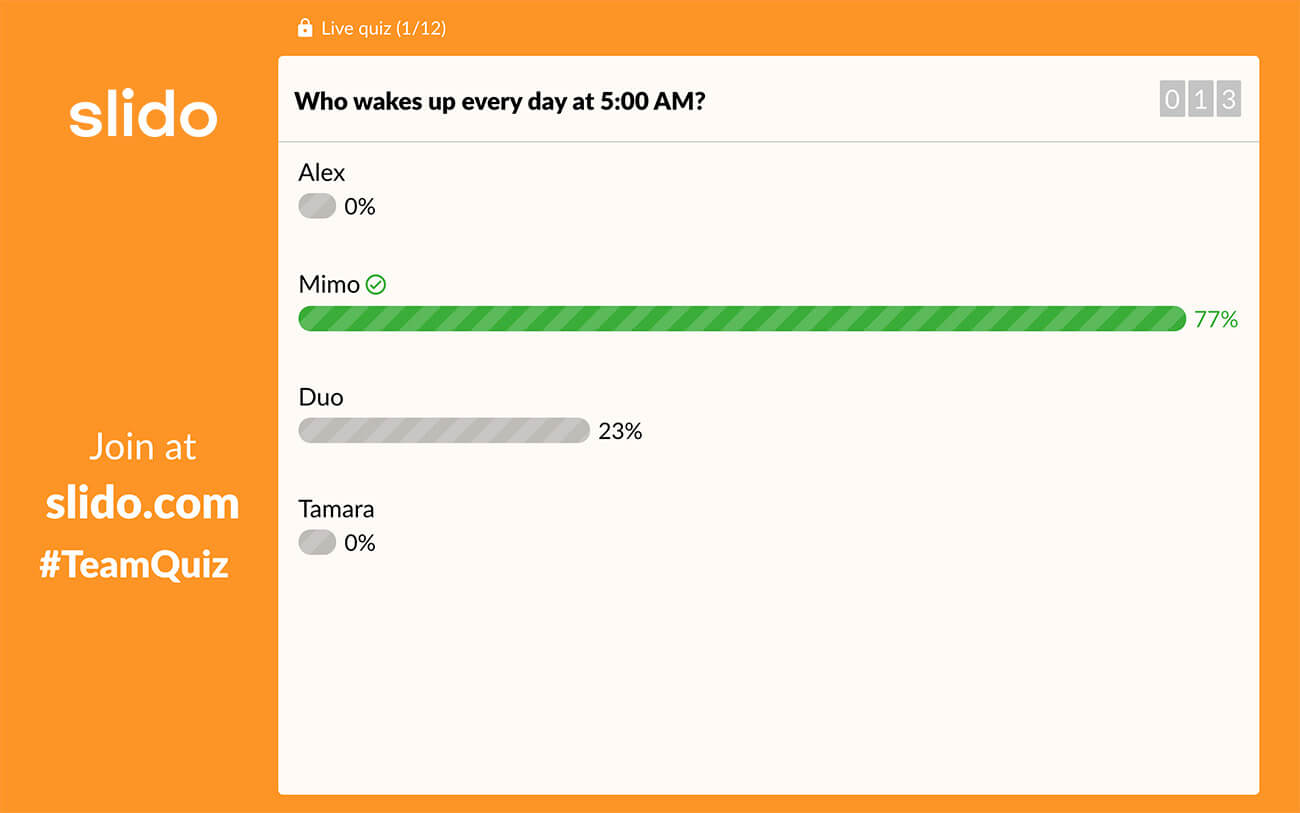The height and width of the screenshot is (813, 1300).
Task: Click Duo's gray striped result bar
Action: point(444,430)
